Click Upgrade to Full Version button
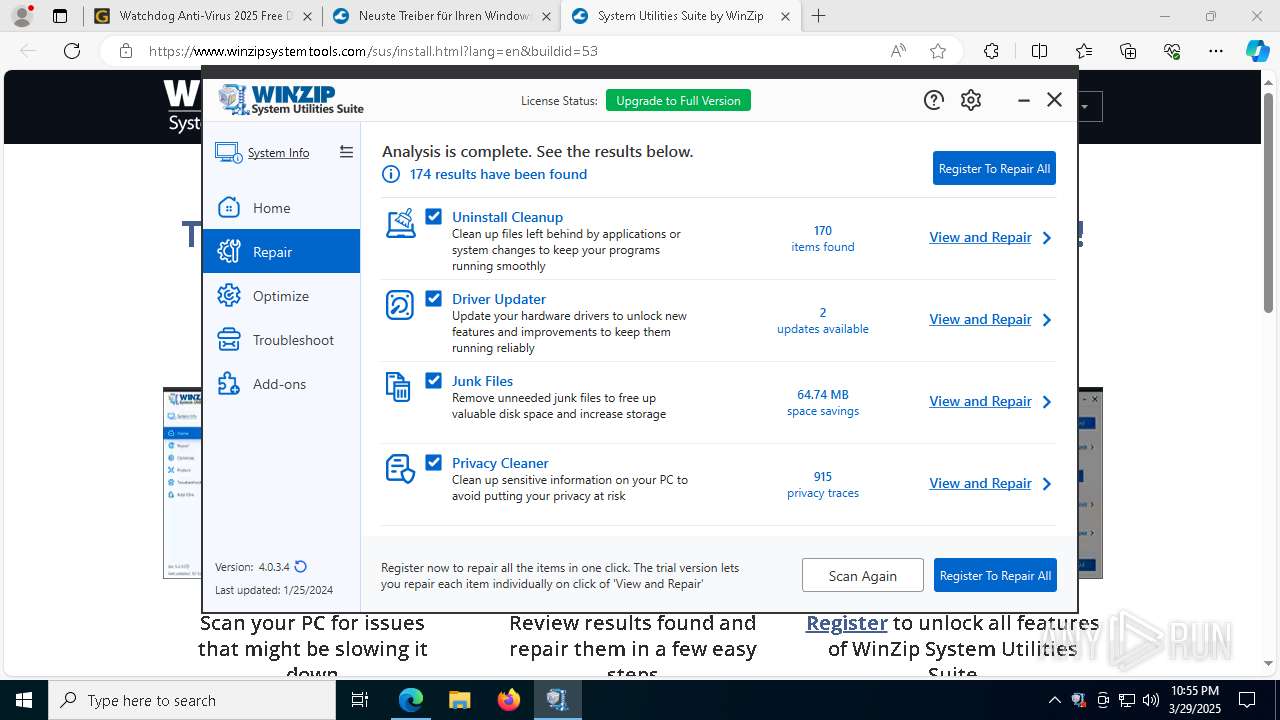The height and width of the screenshot is (720, 1280). click(x=678, y=100)
